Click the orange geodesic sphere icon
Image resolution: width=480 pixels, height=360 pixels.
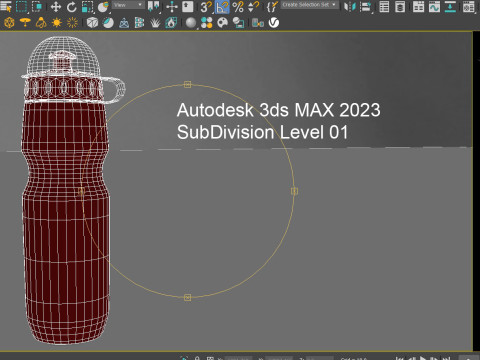click(x=9, y=23)
